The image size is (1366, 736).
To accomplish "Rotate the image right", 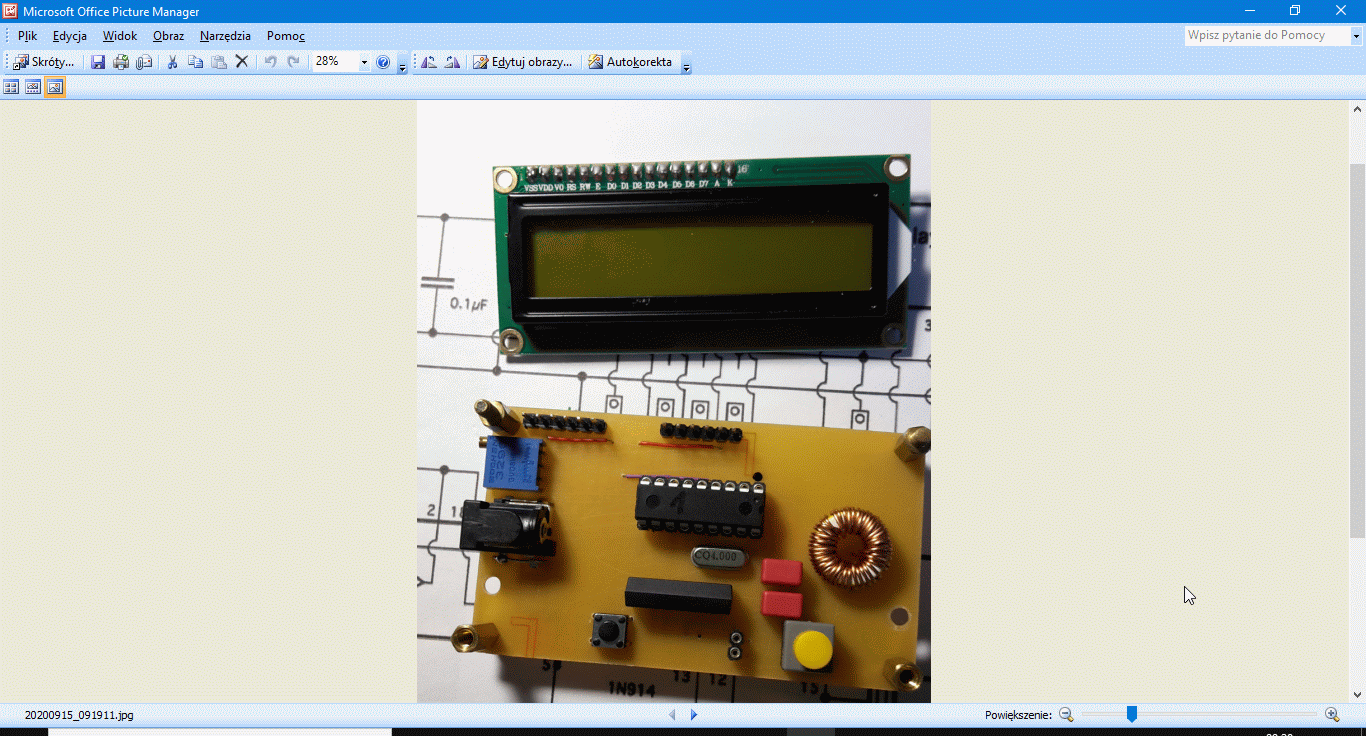I will (x=452, y=62).
